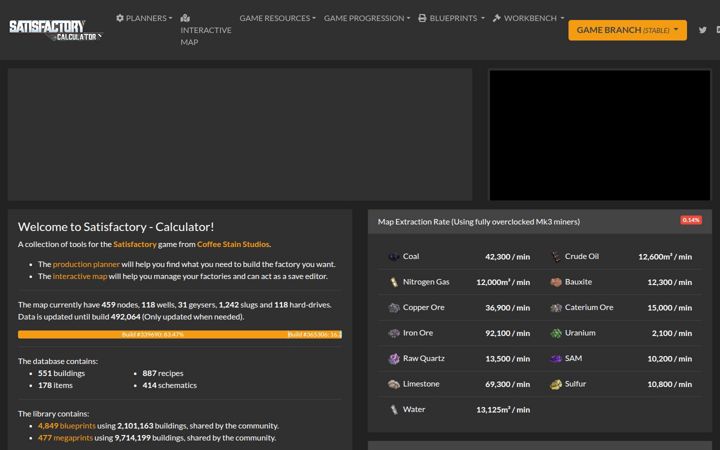
Task: Open the 4,849 blueprints link
Action: click(67, 426)
